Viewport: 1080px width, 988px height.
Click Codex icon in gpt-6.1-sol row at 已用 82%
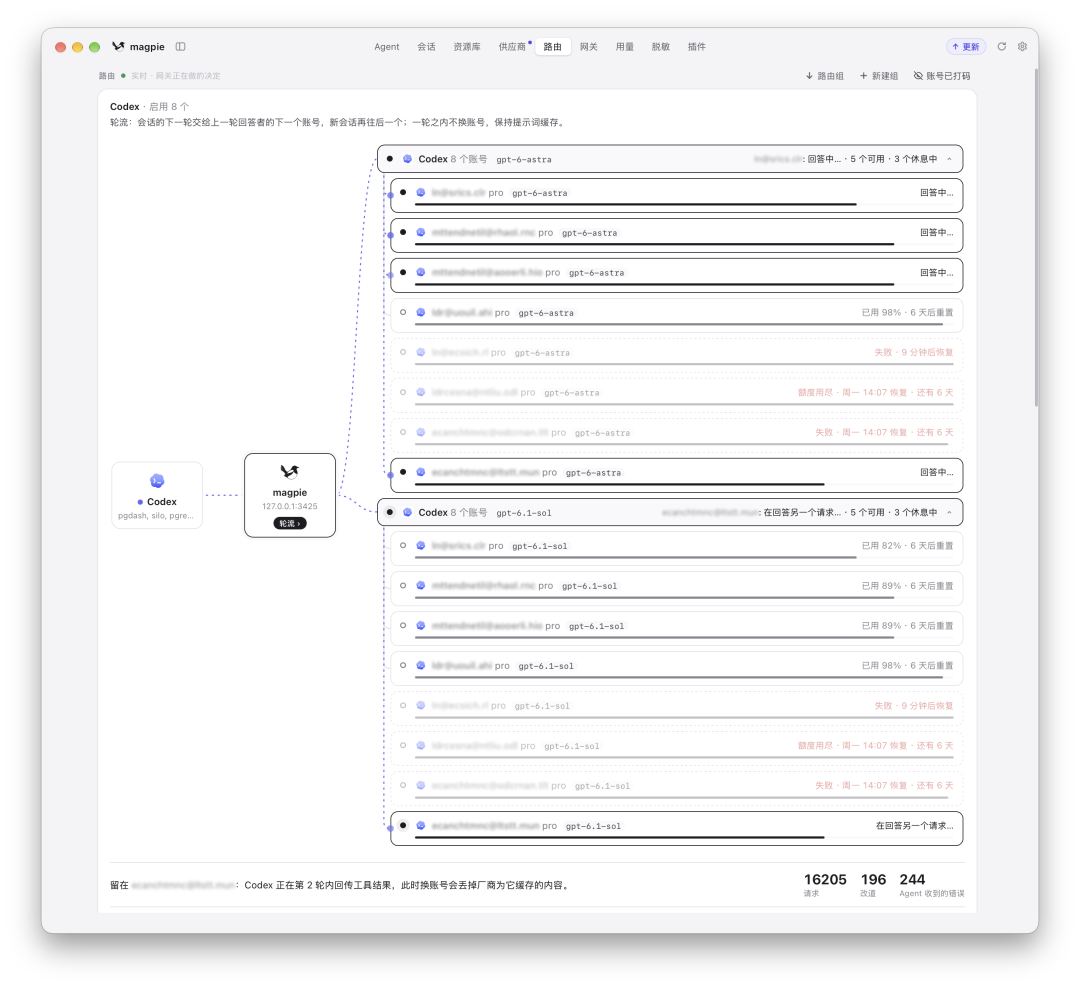point(420,545)
